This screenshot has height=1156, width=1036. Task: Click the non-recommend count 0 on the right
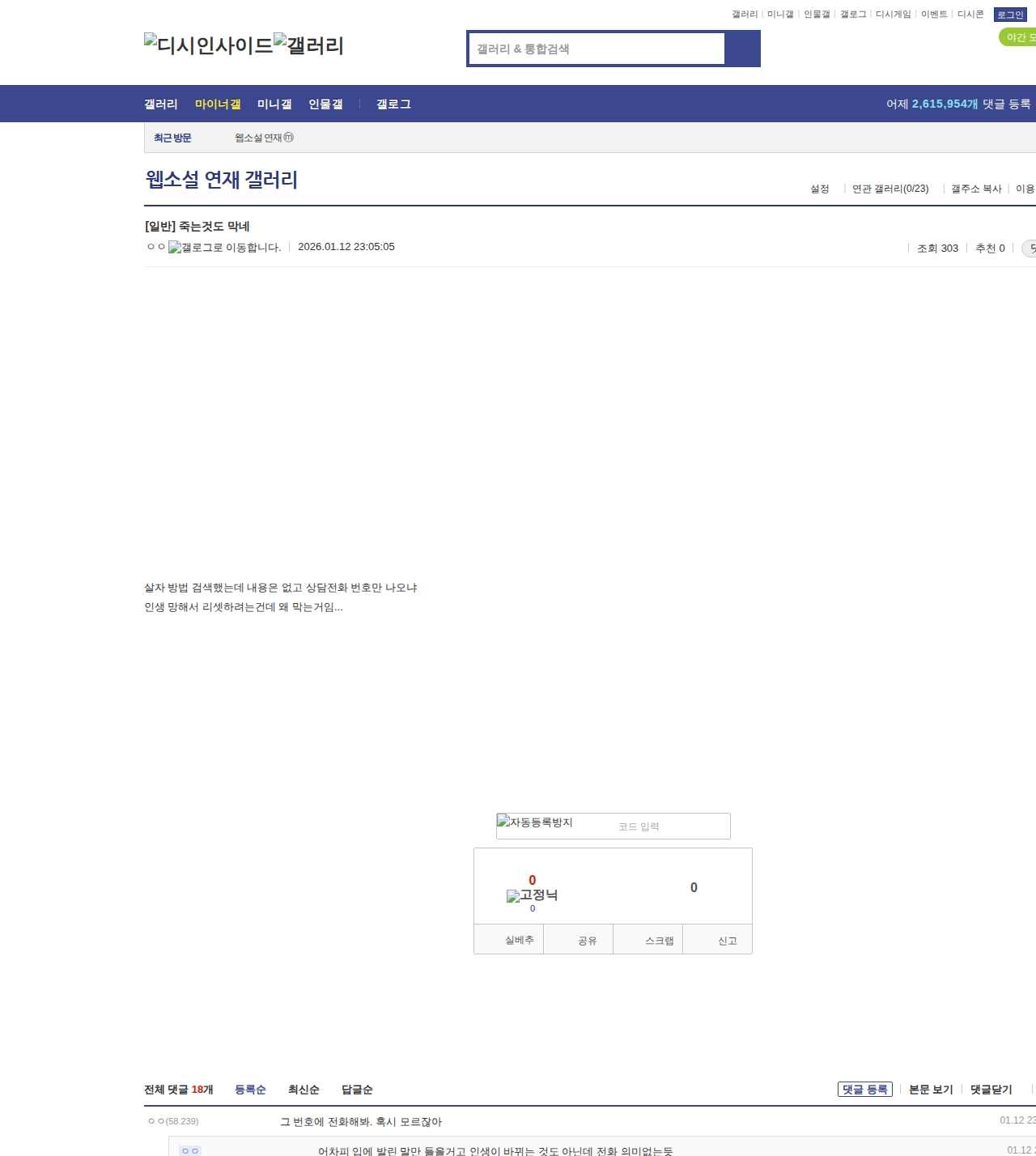coord(694,888)
